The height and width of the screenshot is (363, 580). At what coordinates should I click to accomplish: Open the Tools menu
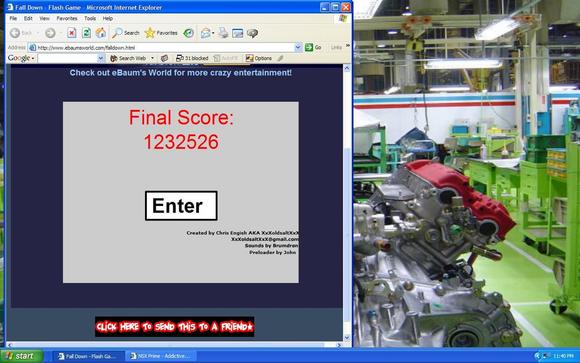(90, 18)
